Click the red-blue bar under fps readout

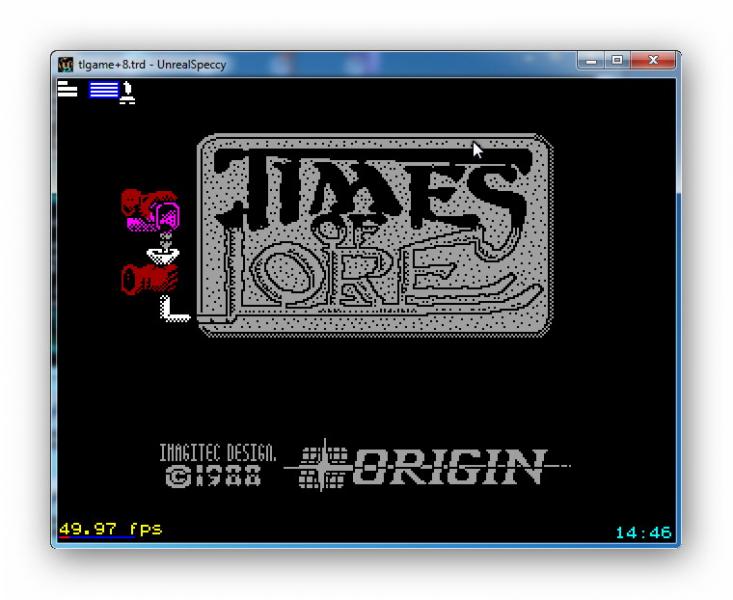pos(95,538)
